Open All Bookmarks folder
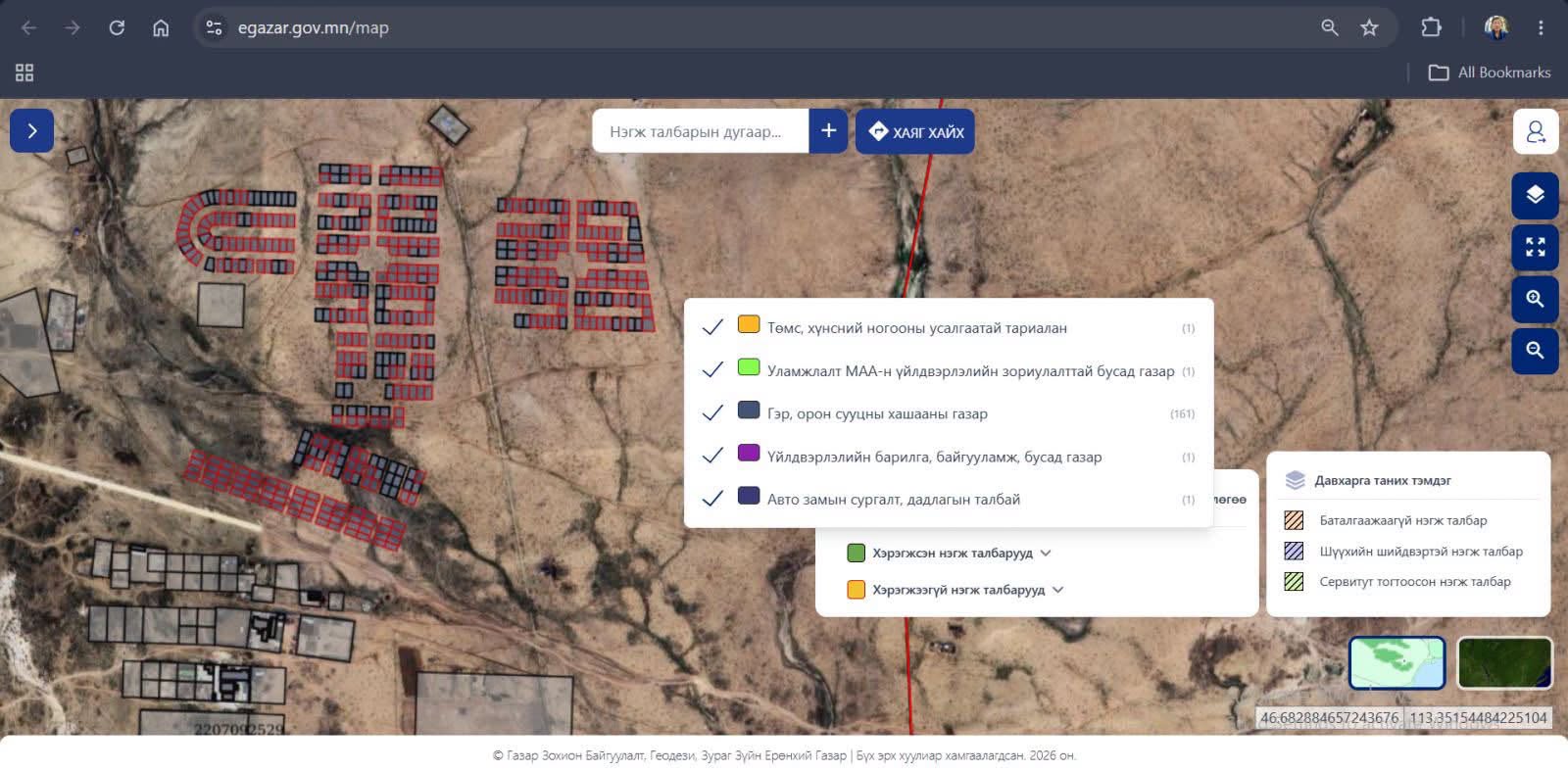 click(1490, 72)
